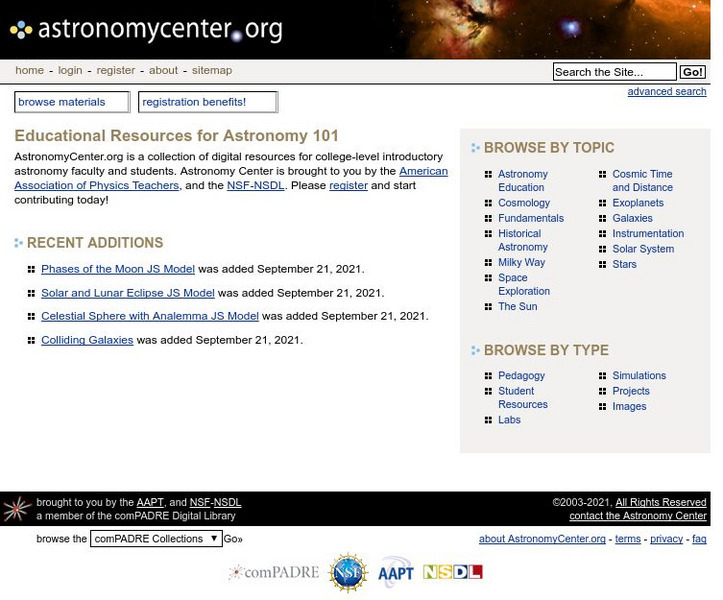
Task: Browse the Exoplanets topic
Action: coord(638,203)
